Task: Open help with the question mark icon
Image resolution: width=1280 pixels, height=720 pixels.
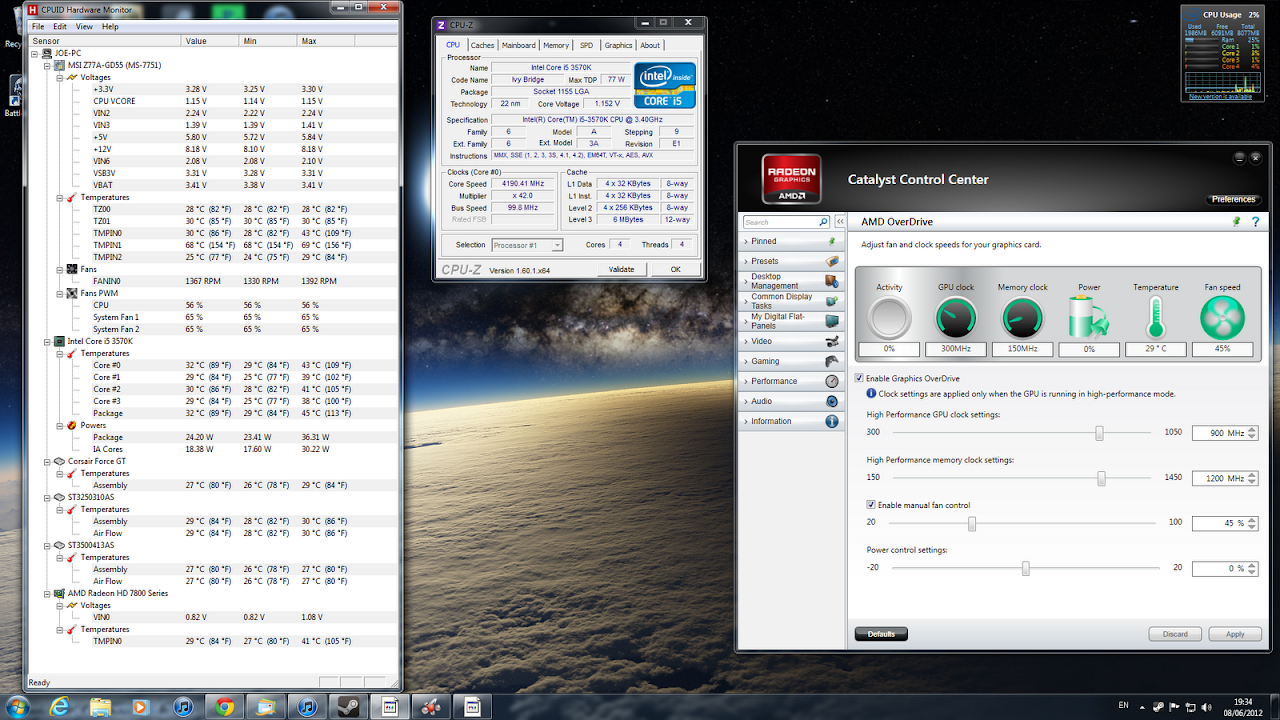Action: [x=1255, y=221]
